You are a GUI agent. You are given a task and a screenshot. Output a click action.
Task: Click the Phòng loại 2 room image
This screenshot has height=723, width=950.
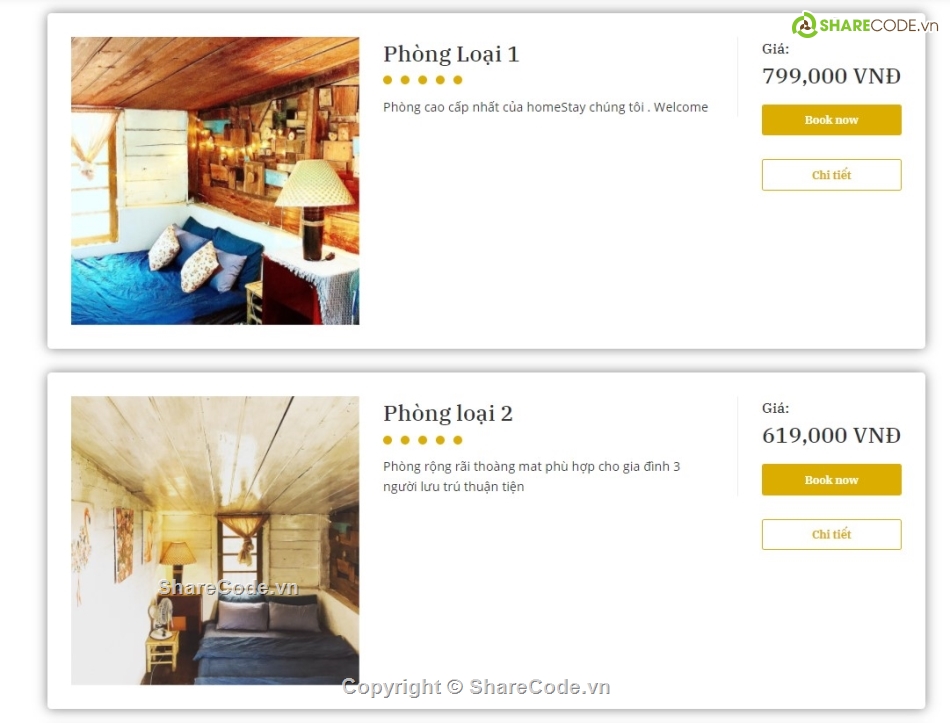pos(214,539)
